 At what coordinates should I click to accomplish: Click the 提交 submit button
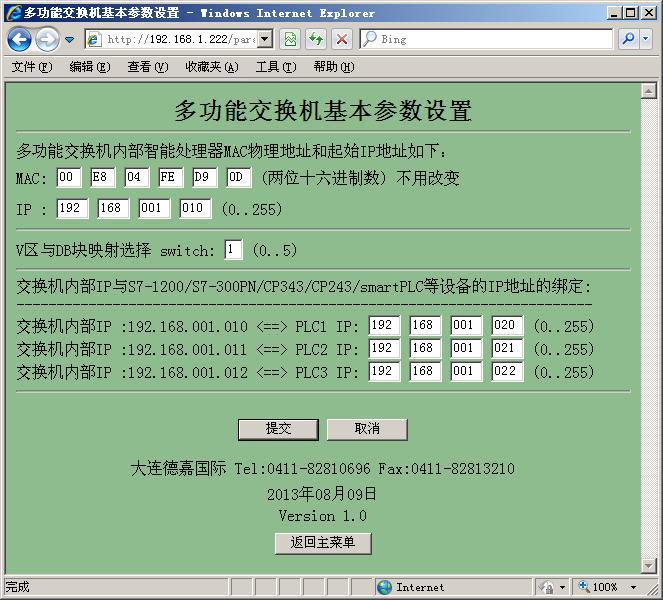pyautogui.click(x=277, y=429)
